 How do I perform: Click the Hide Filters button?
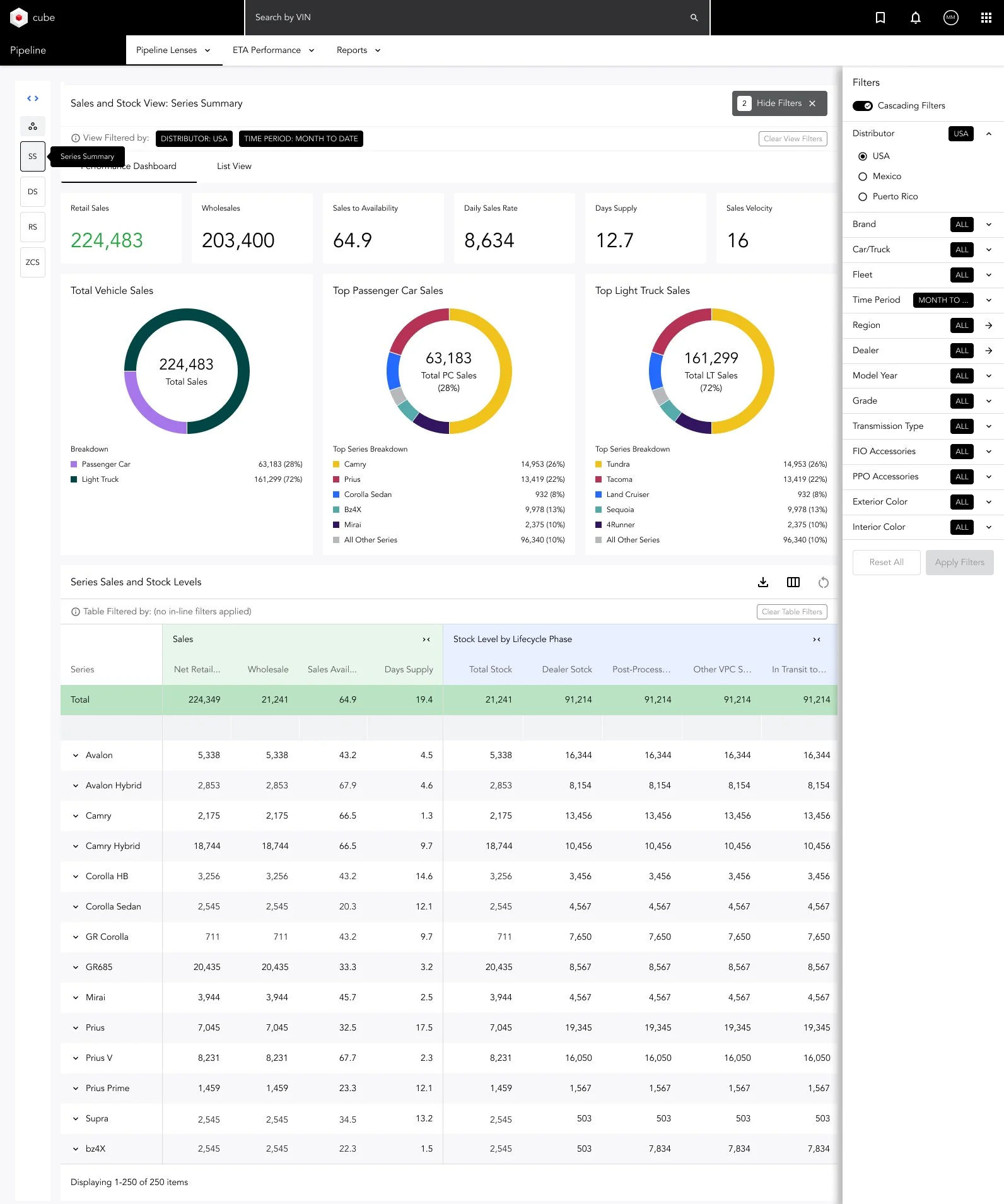tap(779, 103)
